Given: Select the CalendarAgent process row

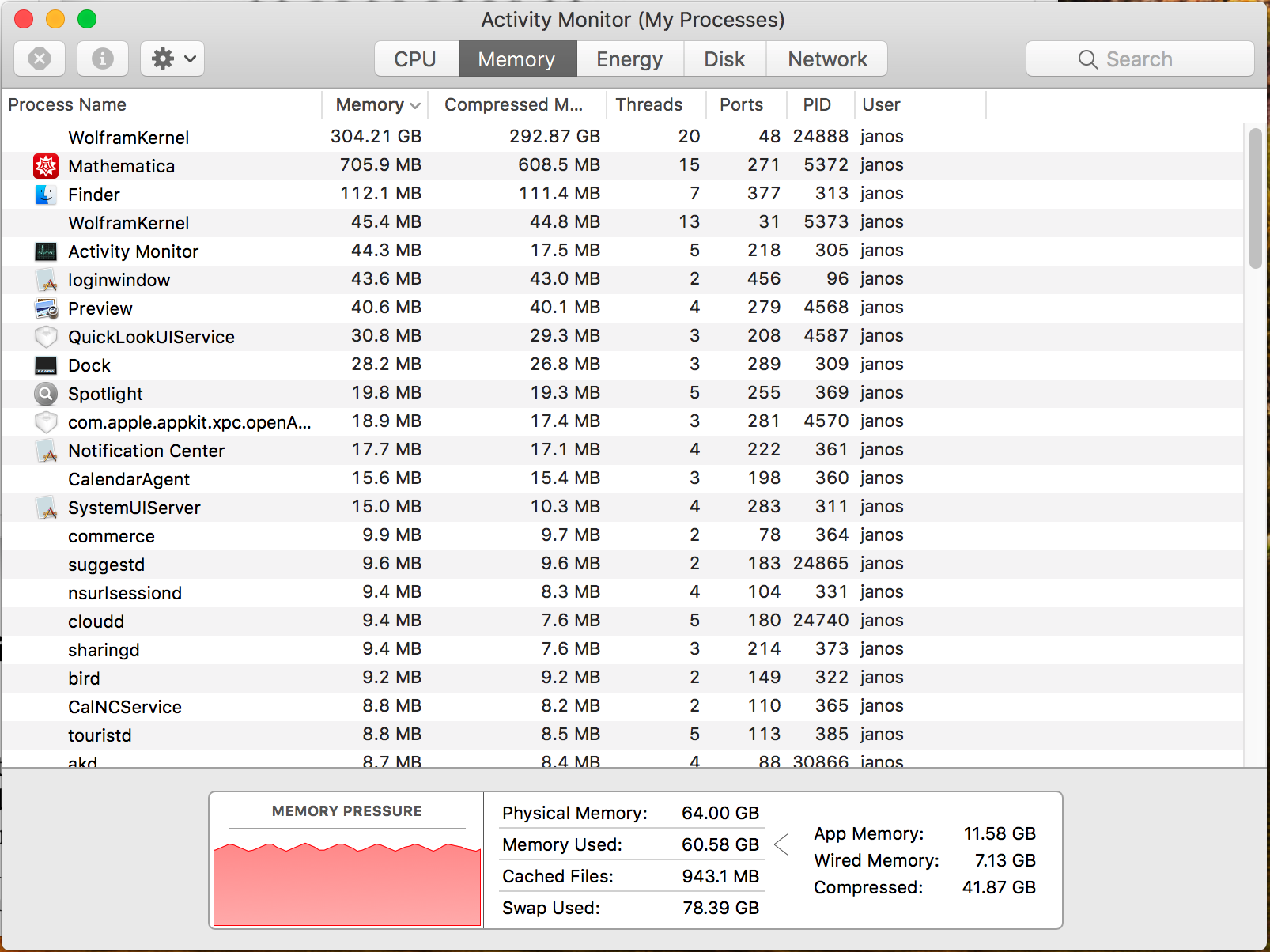Looking at the screenshot, I should 622,478.
